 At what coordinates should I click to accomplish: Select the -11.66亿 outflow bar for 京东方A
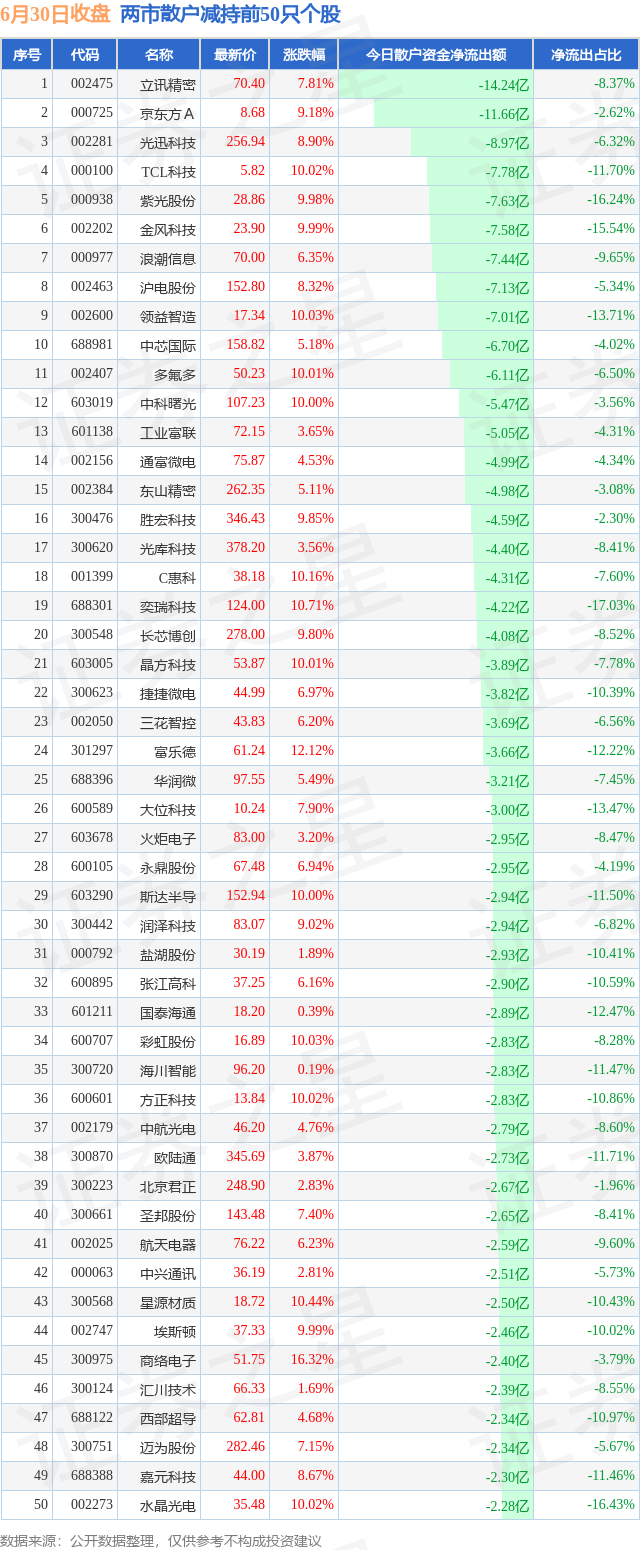coord(453,114)
